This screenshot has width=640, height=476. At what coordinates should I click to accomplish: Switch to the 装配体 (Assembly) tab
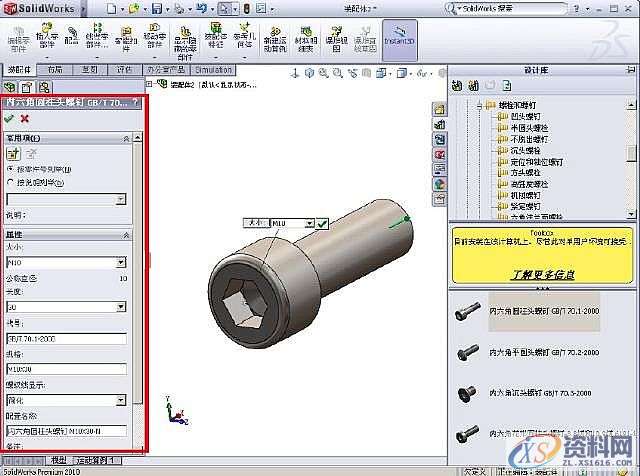(19, 70)
